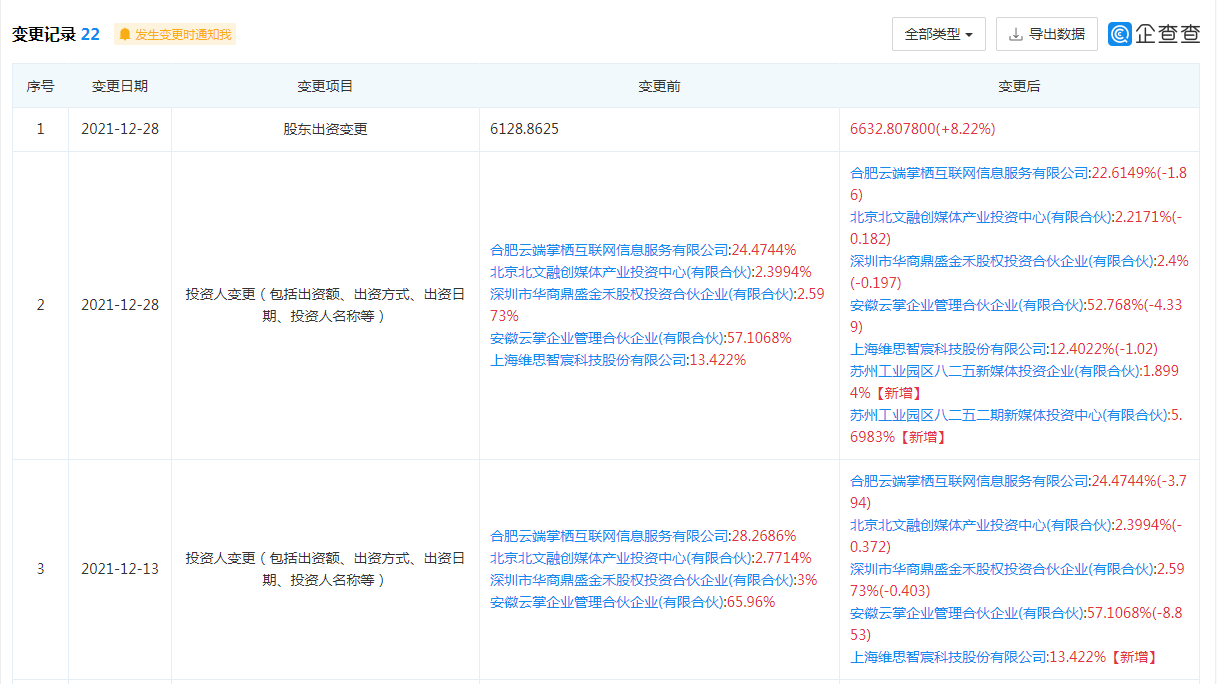Open 安徽云掌企业管理 link showing 57.1068% after change in row 3
The image size is (1217, 684).
pos(965,613)
